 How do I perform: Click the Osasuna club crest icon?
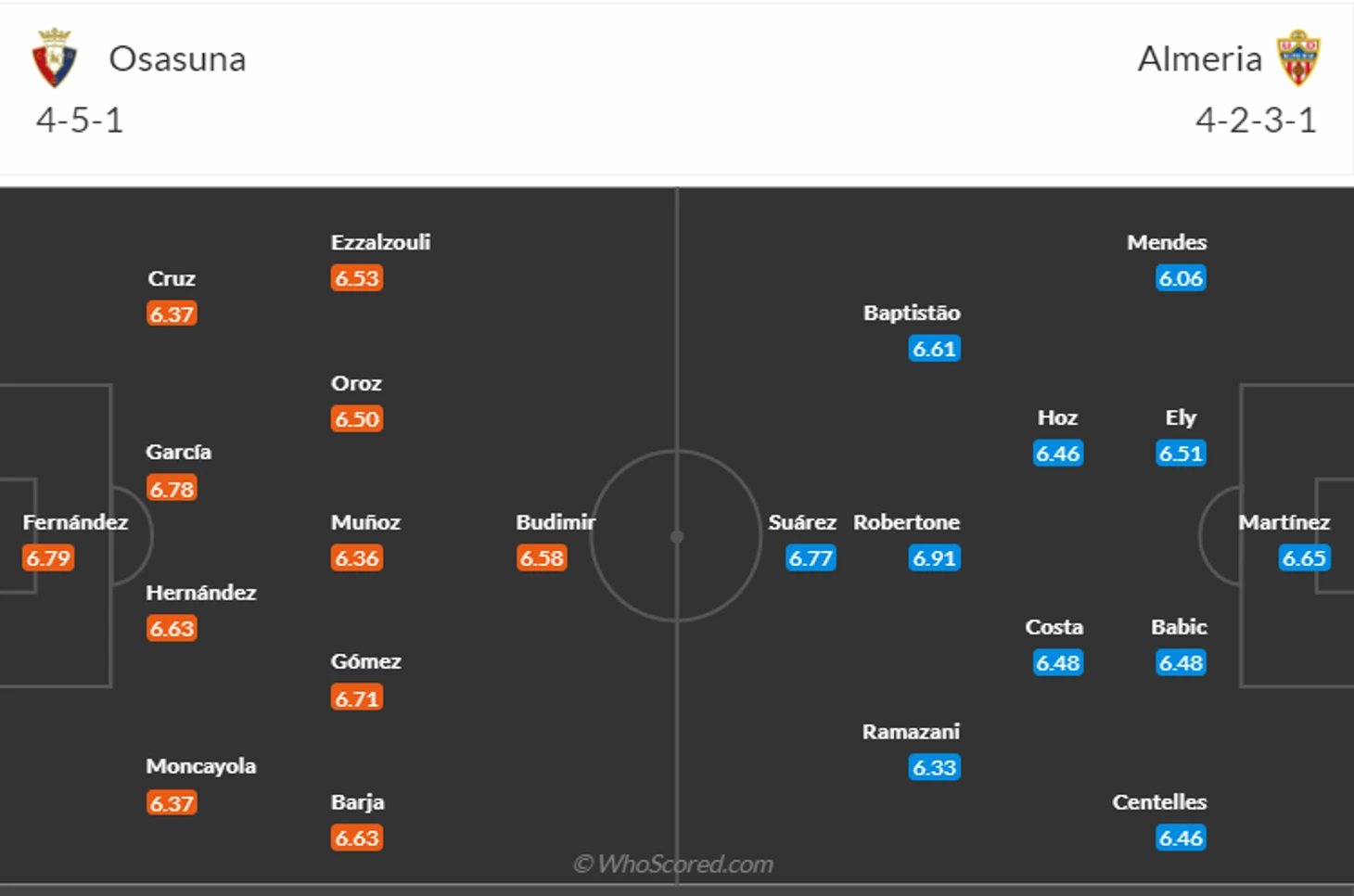[x=55, y=58]
